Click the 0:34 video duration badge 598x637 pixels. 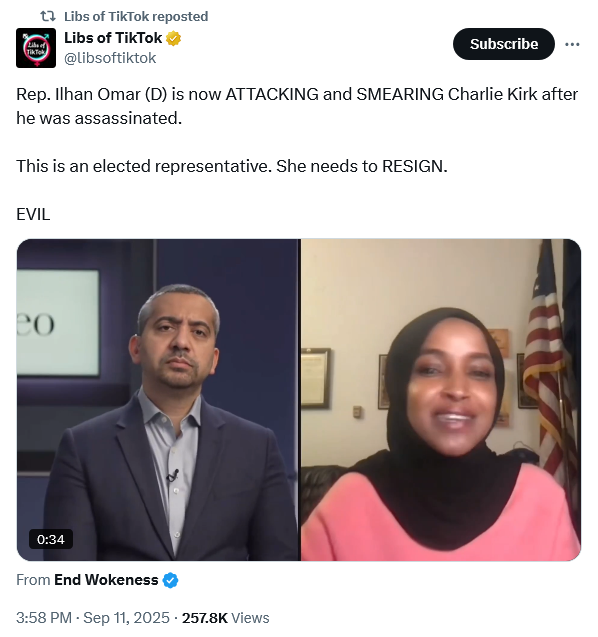[51, 539]
